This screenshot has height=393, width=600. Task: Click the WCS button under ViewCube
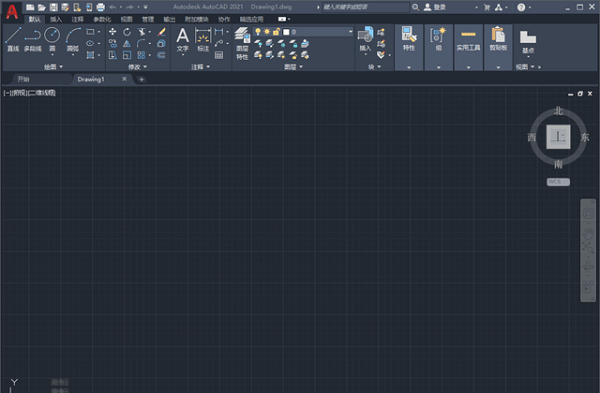558,182
